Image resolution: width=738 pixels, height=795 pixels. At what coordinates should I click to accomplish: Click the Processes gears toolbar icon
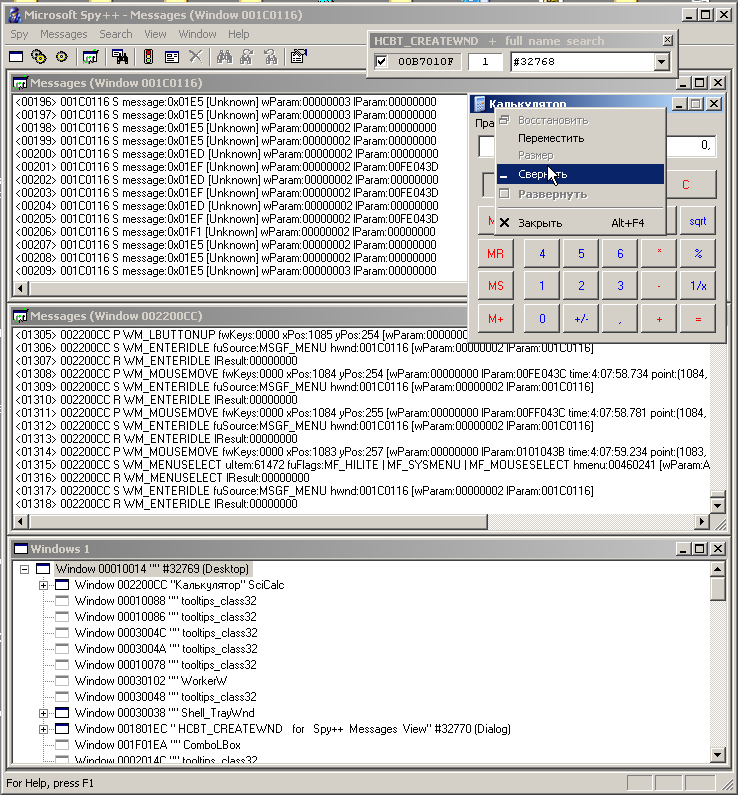[39, 57]
